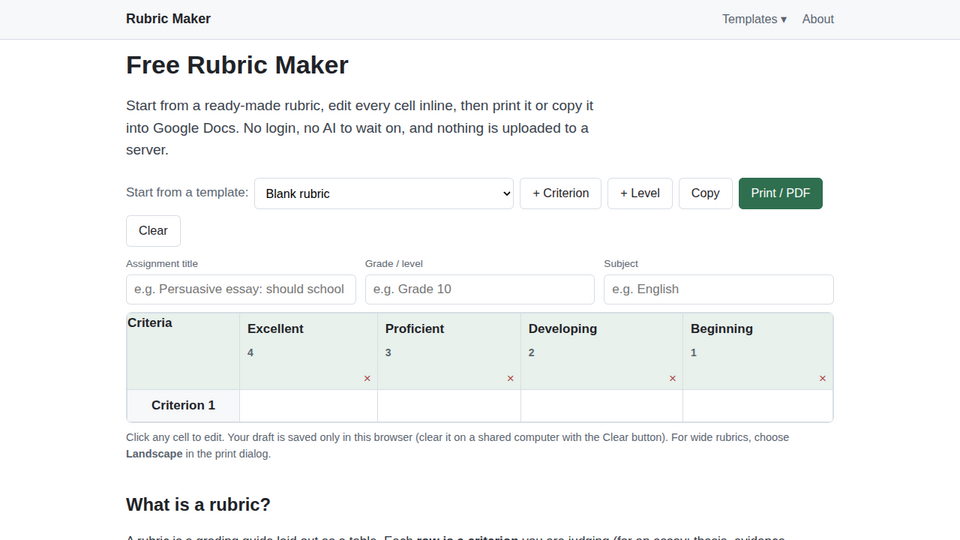The height and width of the screenshot is (540, 960).
Task: Click the Free Rubric Maker heading
Action: coord(237,65)
